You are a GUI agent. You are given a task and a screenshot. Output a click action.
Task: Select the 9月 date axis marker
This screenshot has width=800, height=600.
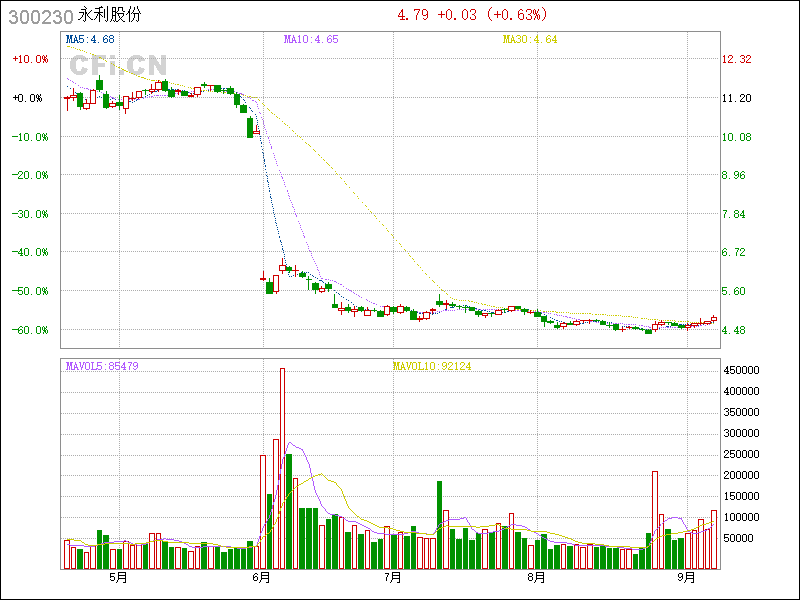686,577
